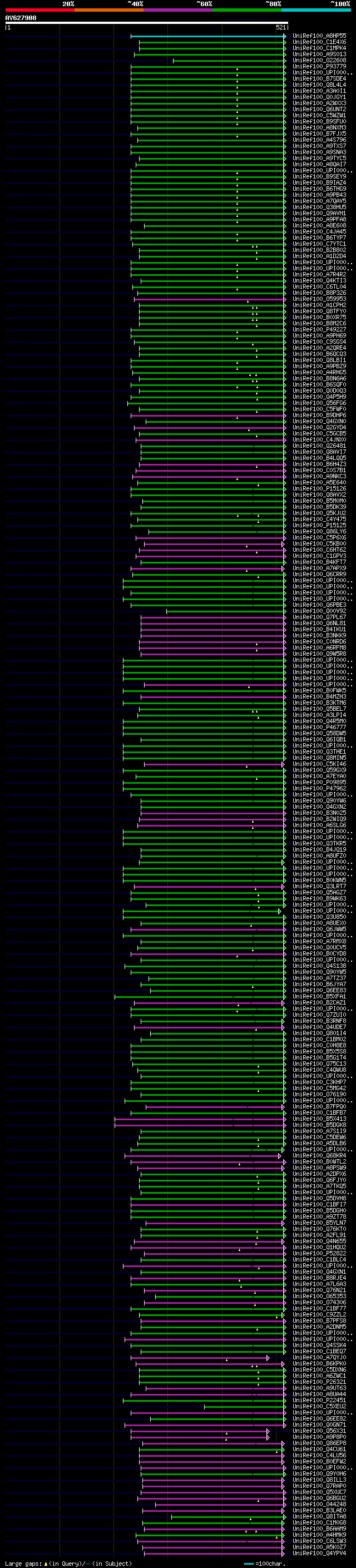This screenshot has width=356, height=1568.
Task: Click the green ~80% identity legend segment
Action: [x=247, y=10]
